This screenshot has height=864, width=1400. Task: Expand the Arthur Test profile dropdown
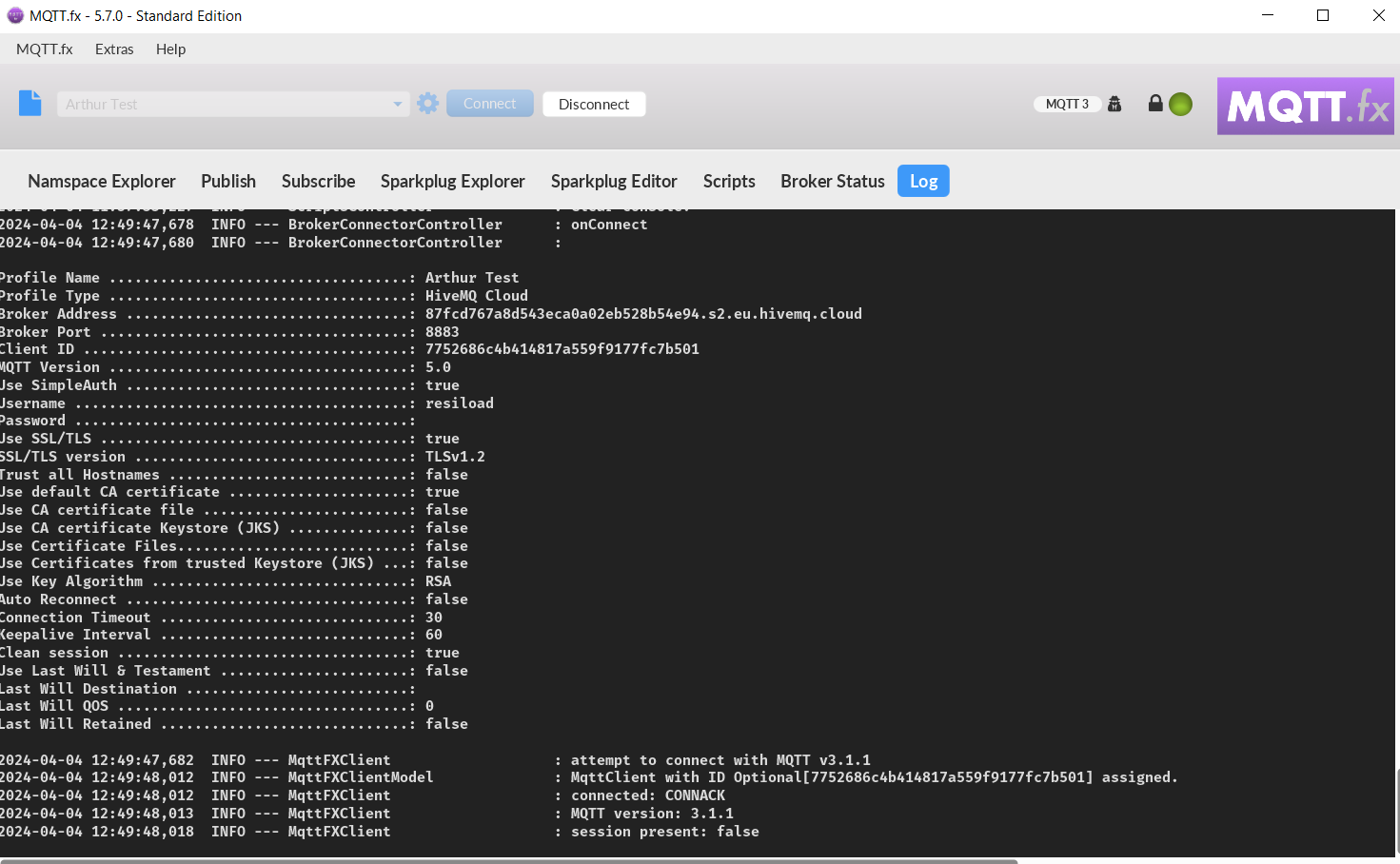pyautogui.click(x=397, y=105)
